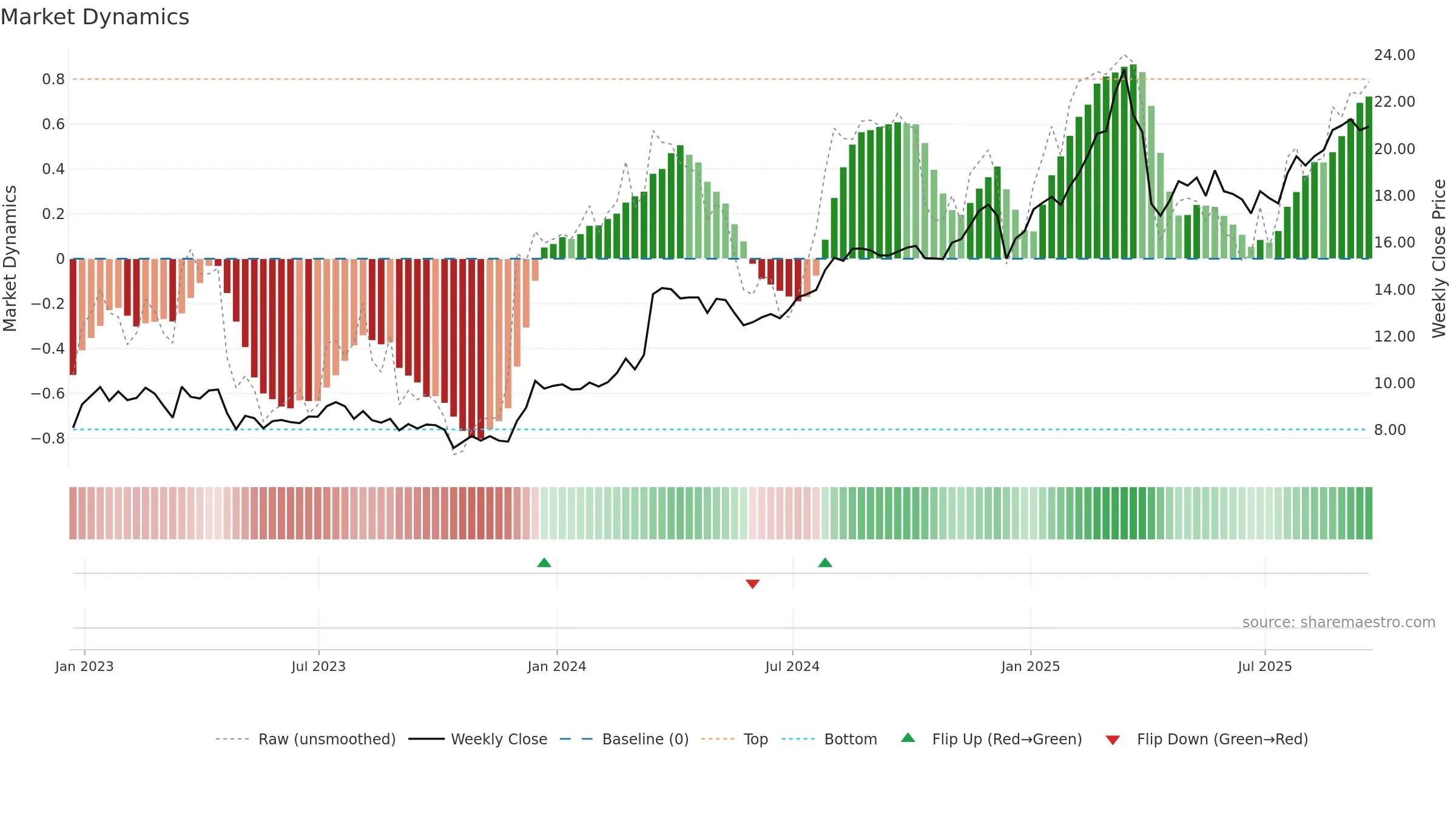Click the 0.4 left axis tick label
The width and height of the screenshot is (1456, 819).
pos(53,169)
